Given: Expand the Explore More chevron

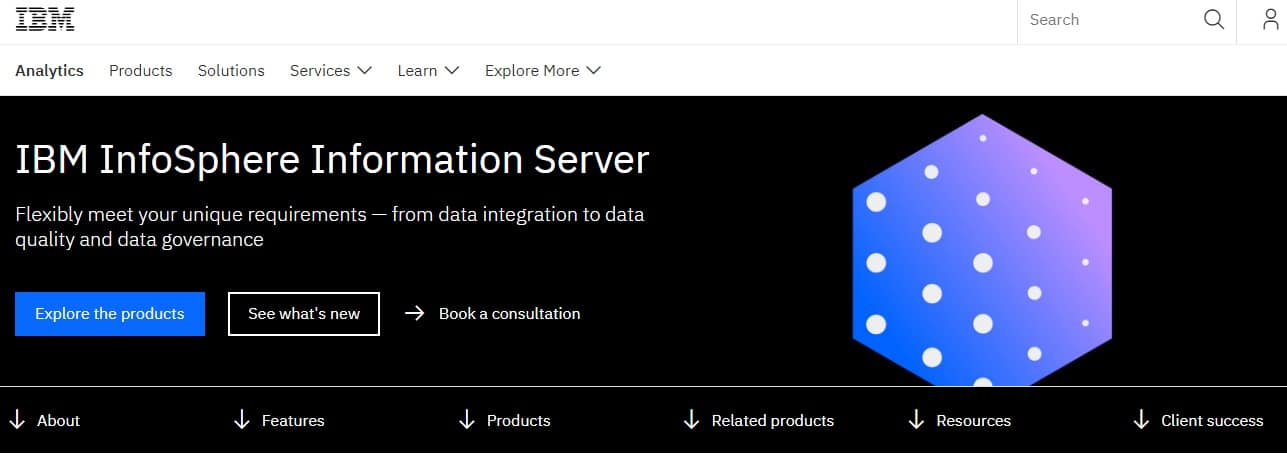Looking at the screenshot, I should [593, 71].
